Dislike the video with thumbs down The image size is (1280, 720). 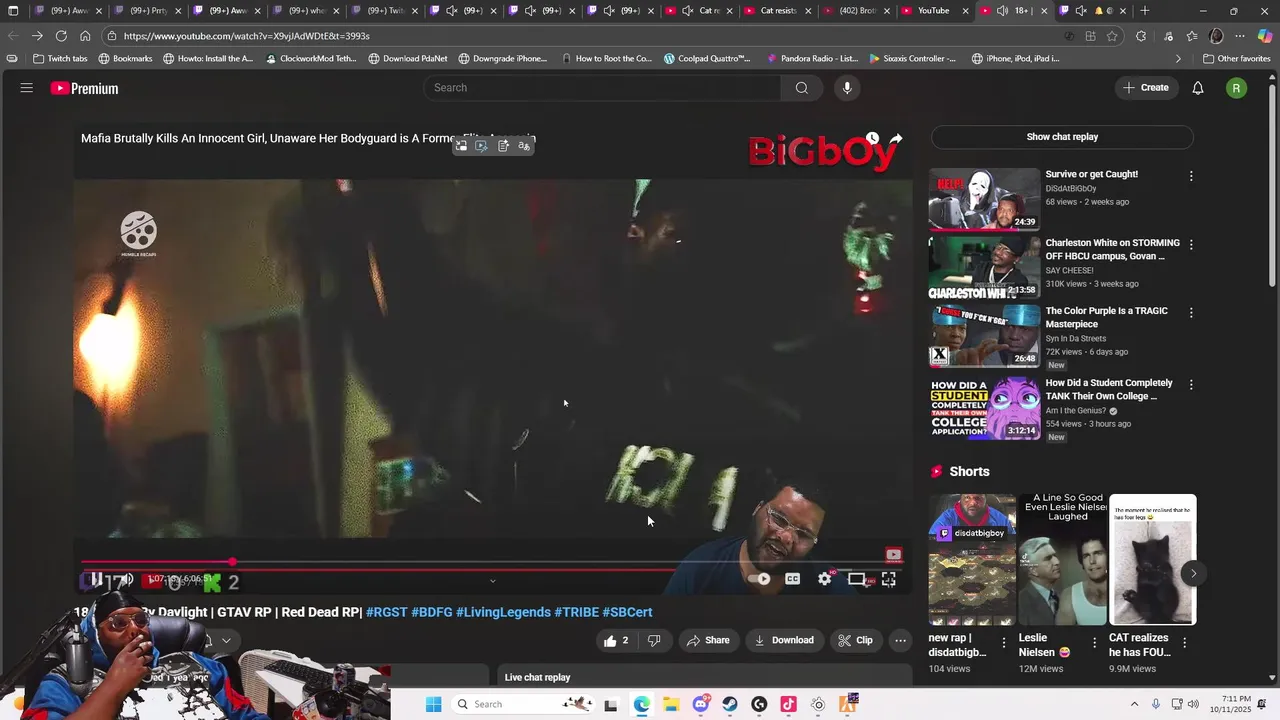pyautogui.click(x=654, y=640)
